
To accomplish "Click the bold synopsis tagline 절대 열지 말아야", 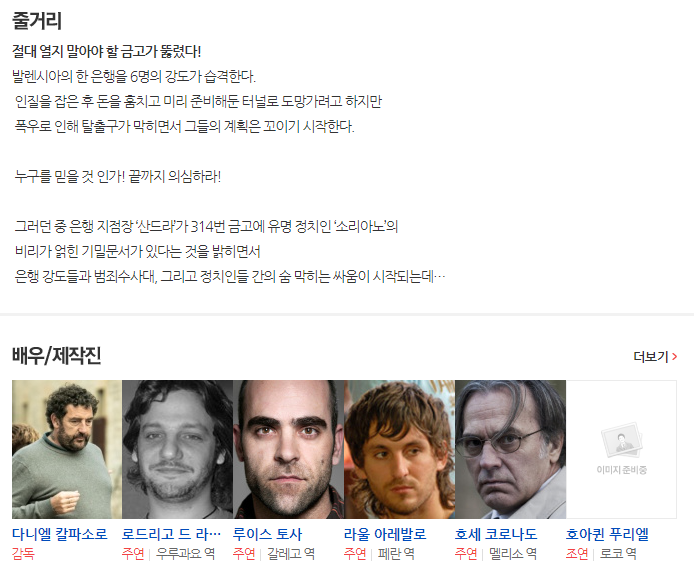I will click(107, 51).
